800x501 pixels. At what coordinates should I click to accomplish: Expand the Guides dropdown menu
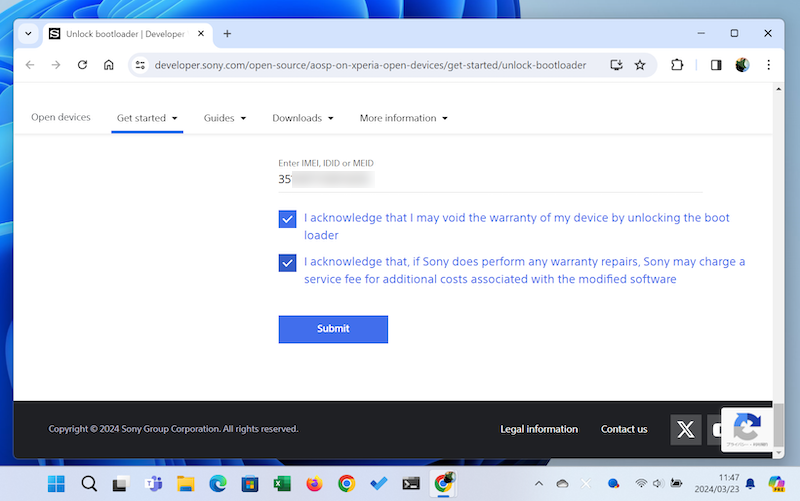[225, 118]
